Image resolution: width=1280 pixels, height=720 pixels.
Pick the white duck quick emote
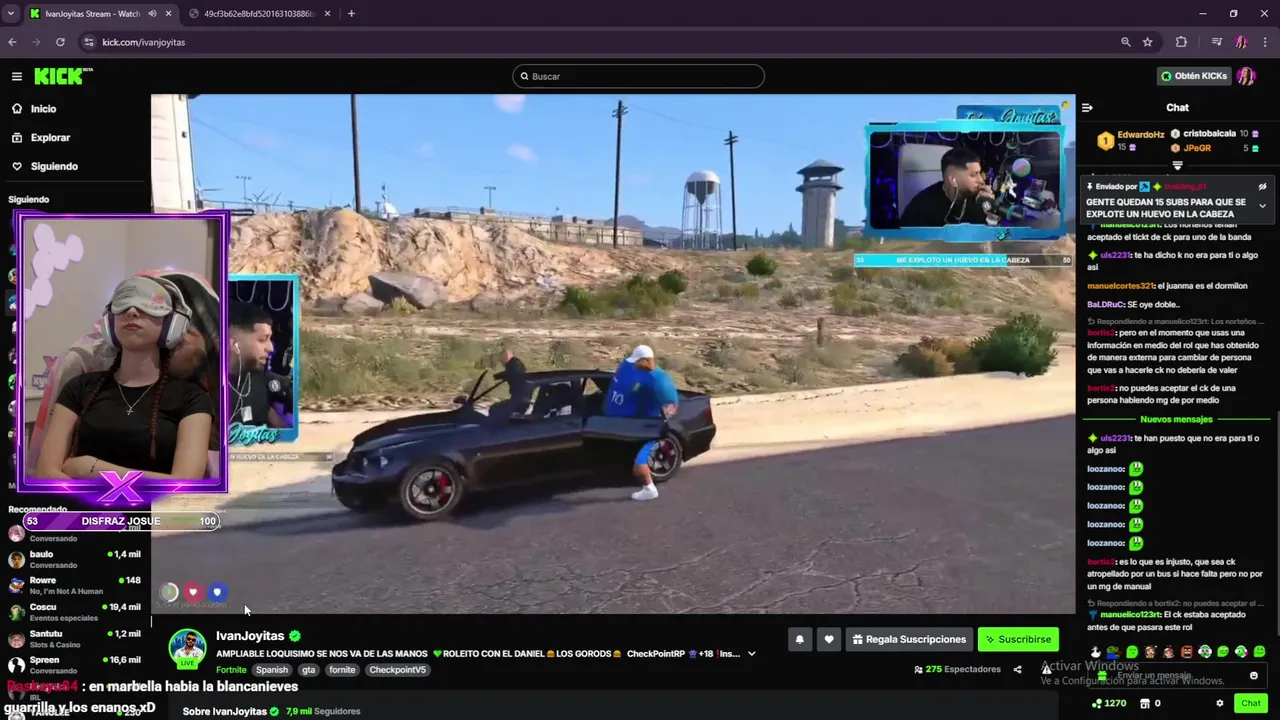click(x=1096, y=652)
